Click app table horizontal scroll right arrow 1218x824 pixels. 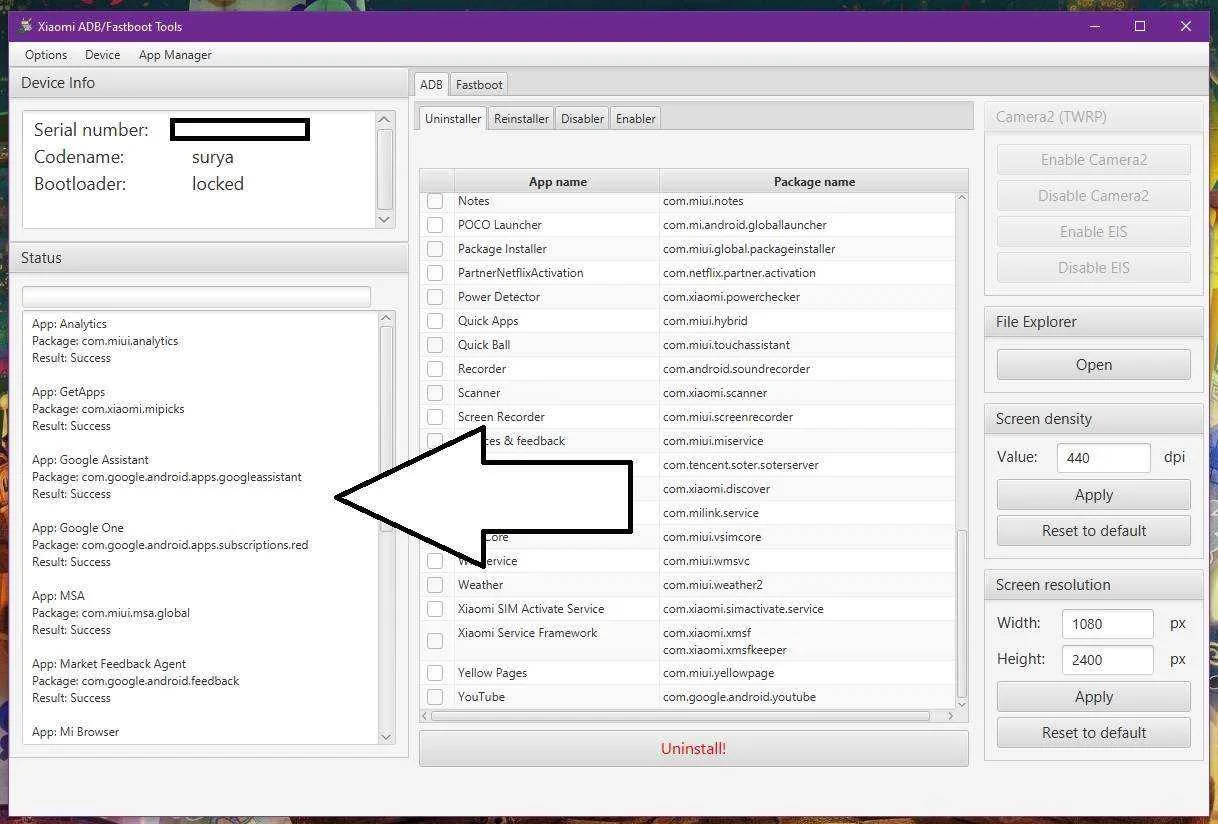pos(950,716)
